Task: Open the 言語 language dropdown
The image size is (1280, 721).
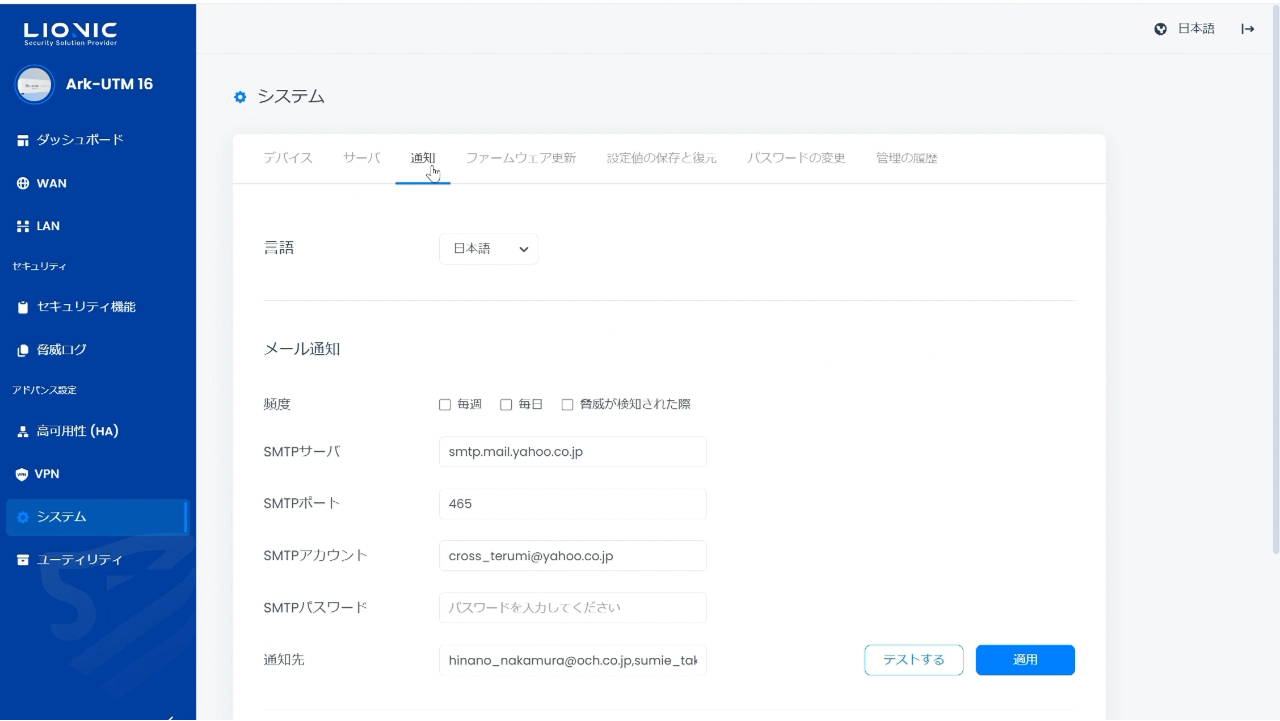Action: [488, 249]
